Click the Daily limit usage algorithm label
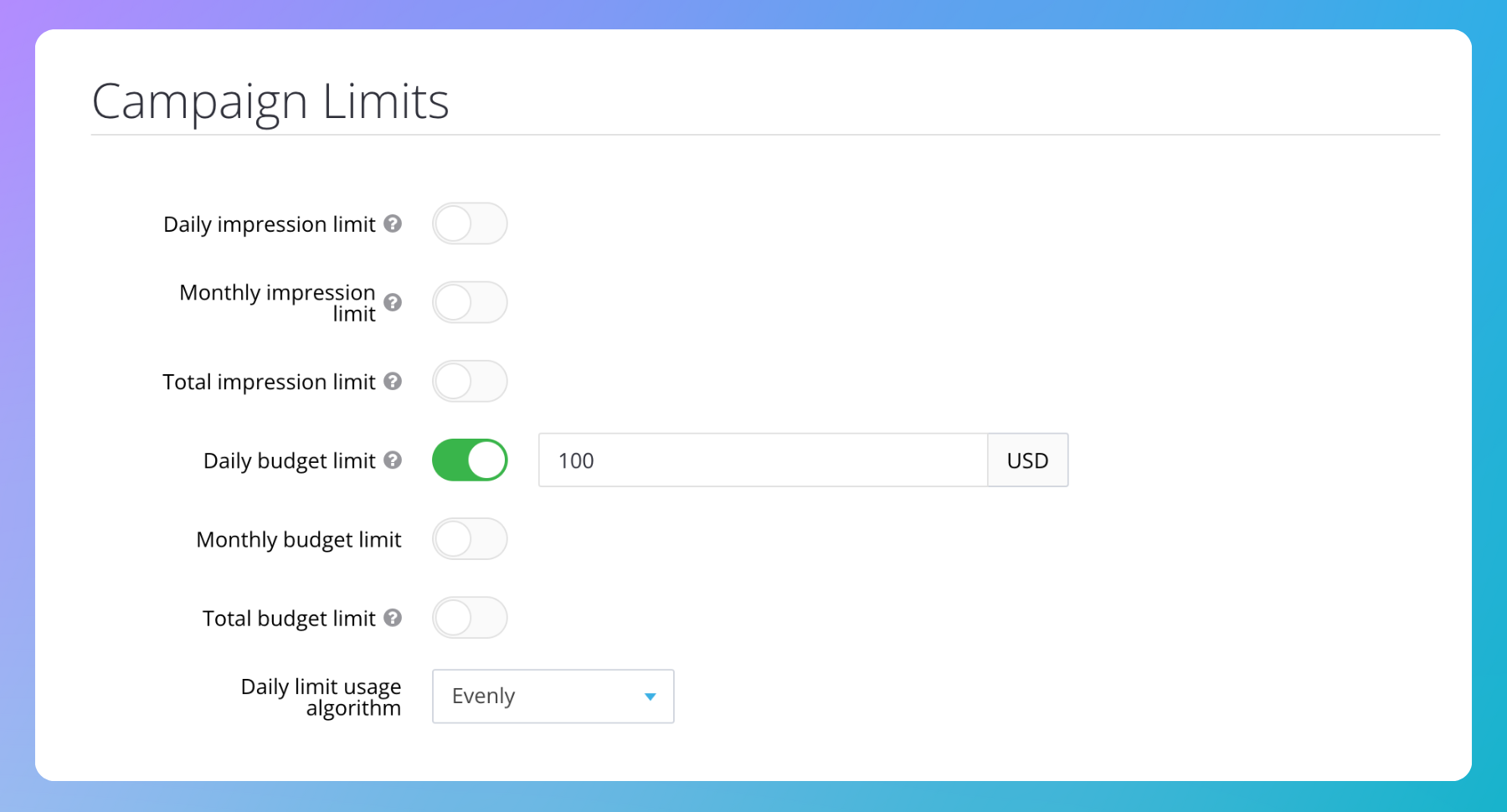The width and height of the screenshot is (1507, 812). pos(321,696)
